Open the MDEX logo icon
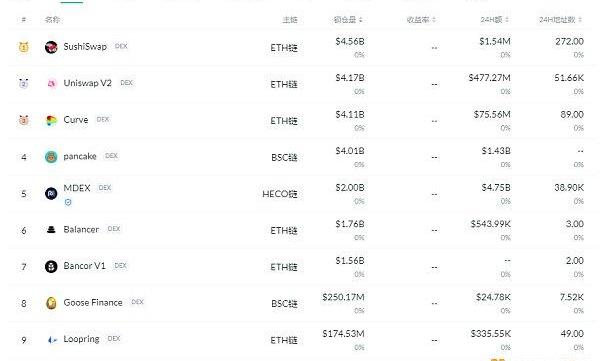Viewport: 600px width, 361px height. coord(51,193)
